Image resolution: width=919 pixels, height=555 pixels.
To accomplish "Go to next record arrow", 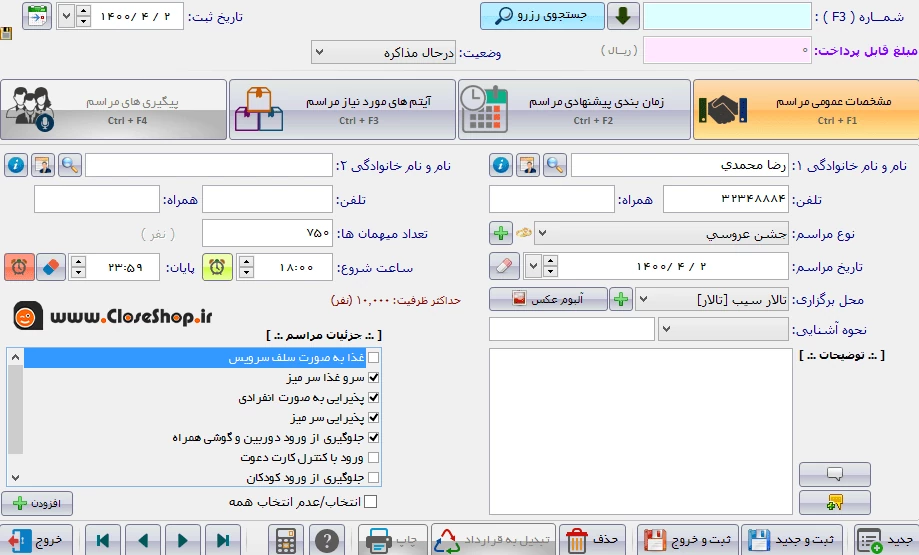I will coord(183,540).
